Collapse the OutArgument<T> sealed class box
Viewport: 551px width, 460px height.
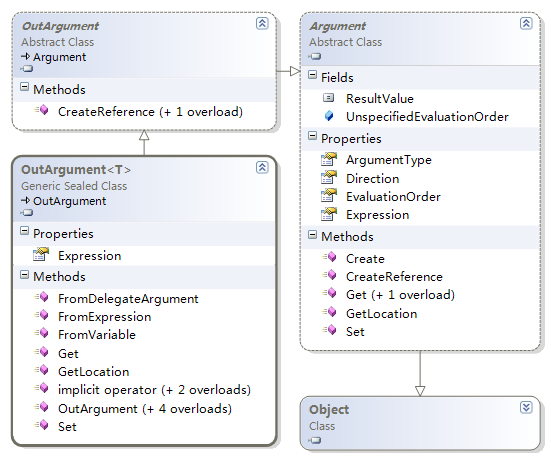click(262, 168)
